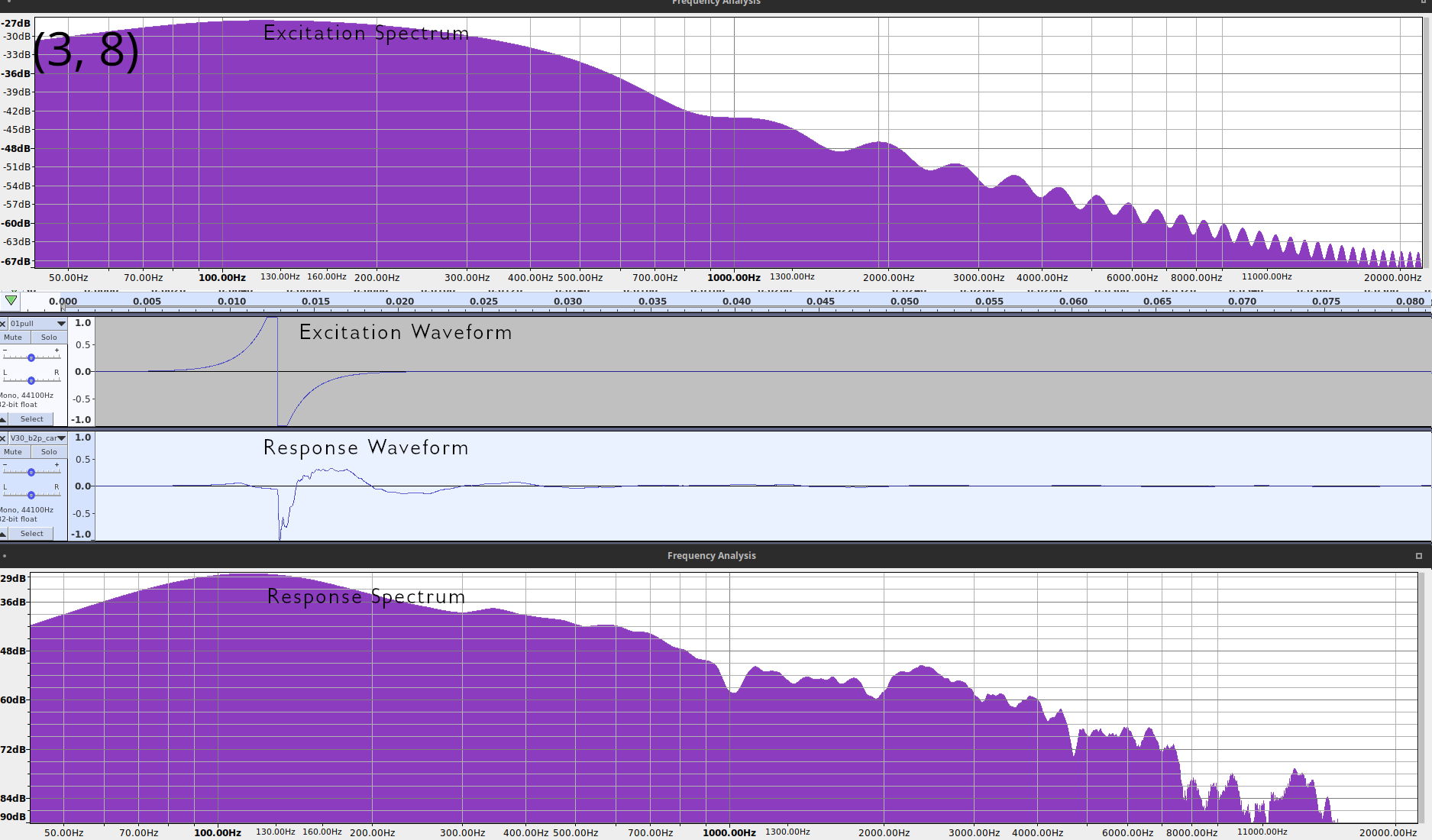This screenshot has width=1432, height=840.
Task: Collapse the 01pull track with its triangle button
Action: pyautogui.click(x=4, y=419)
